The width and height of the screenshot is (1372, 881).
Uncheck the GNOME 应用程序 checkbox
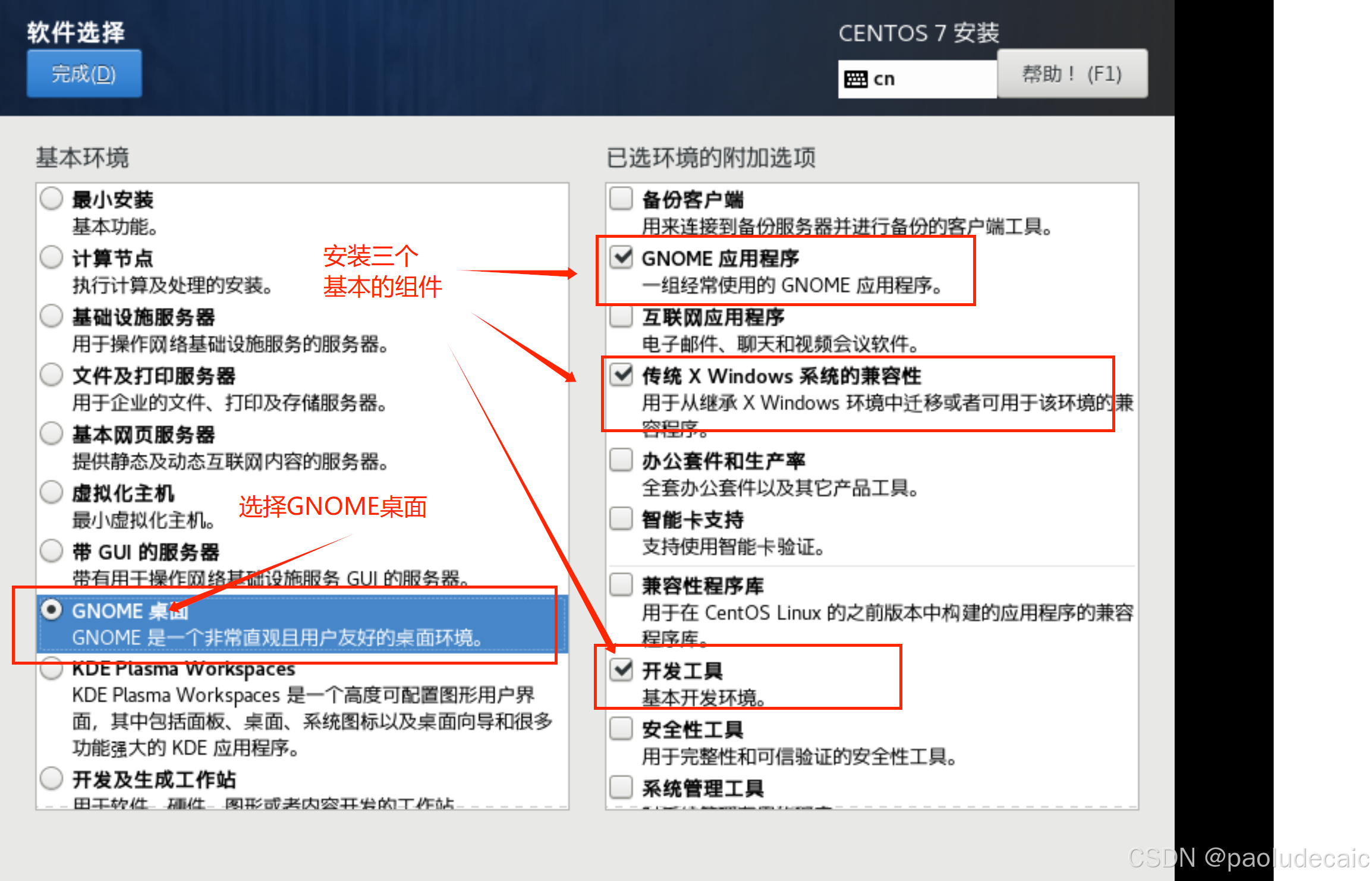click(x=621, y=257)
